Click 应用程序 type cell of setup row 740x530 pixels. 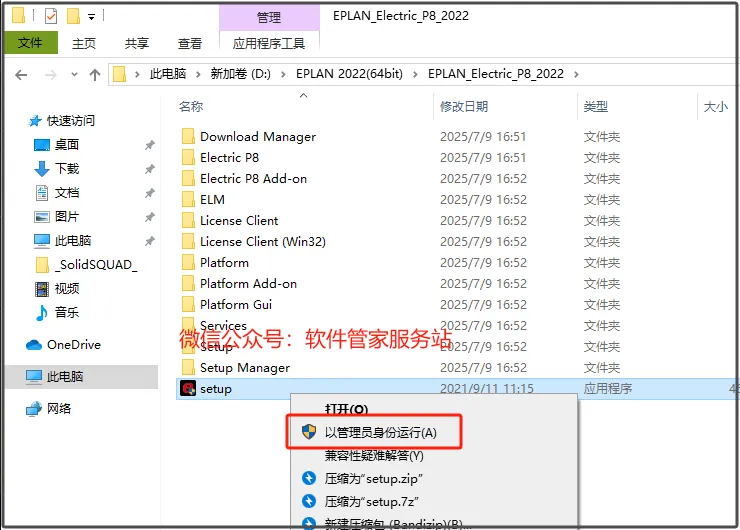point(607,388)
